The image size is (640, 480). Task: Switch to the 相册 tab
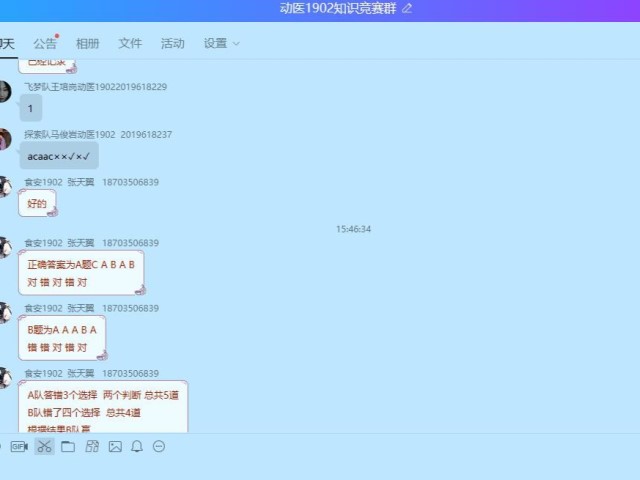point(88,43)
